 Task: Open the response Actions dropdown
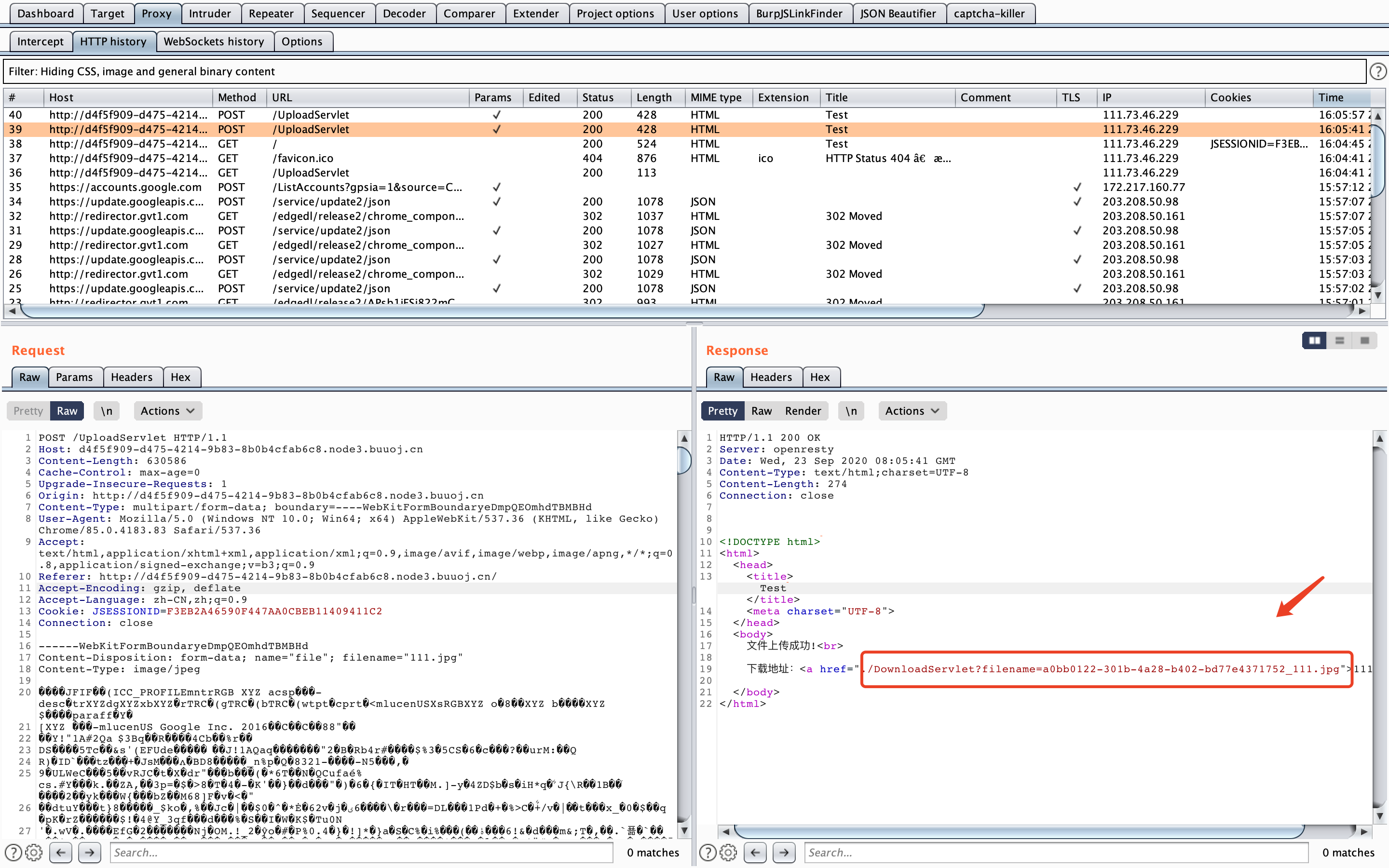click(x=912, y=411)
